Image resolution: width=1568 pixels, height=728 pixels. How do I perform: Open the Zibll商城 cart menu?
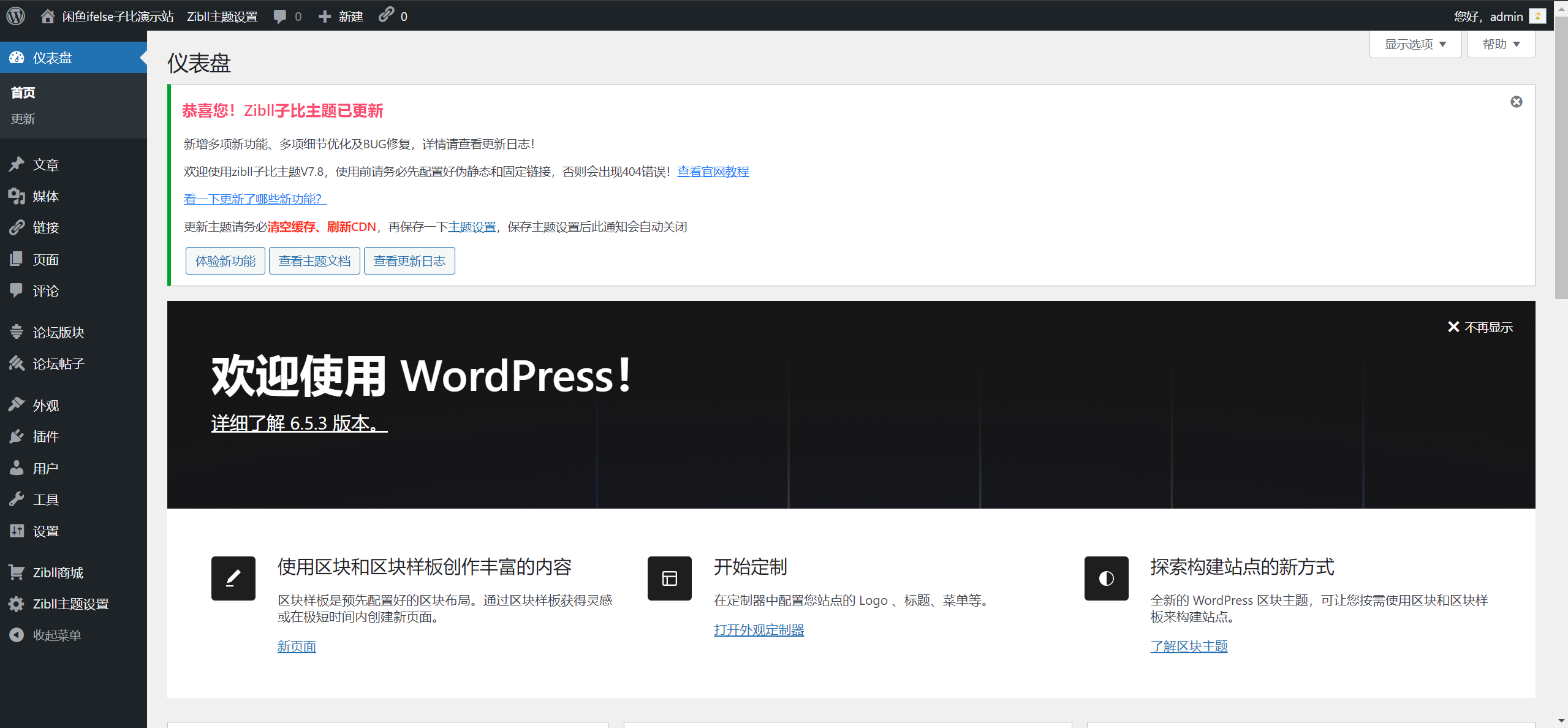(x=58, y=572)
